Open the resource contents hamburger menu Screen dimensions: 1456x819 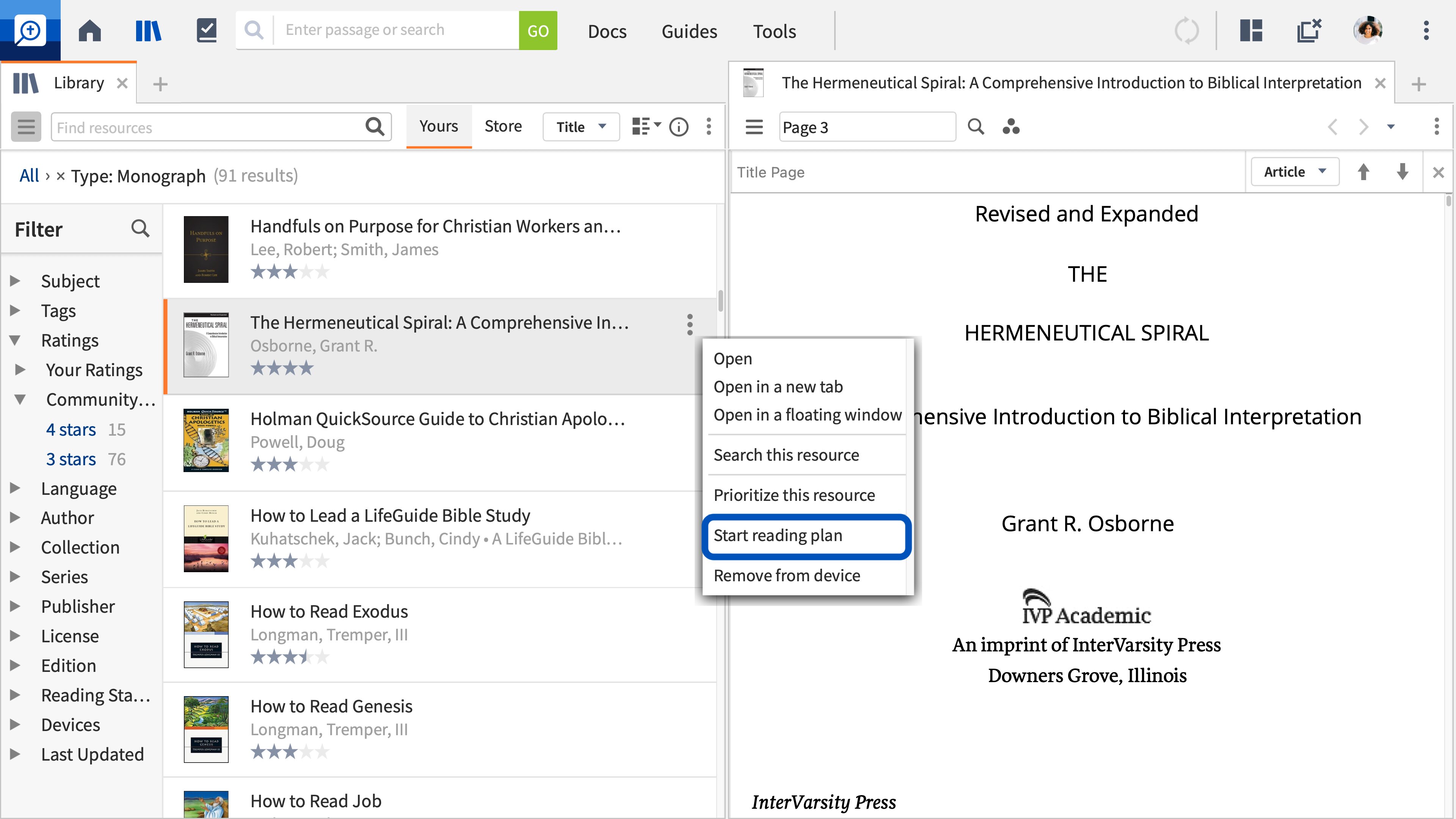(754, 127)
